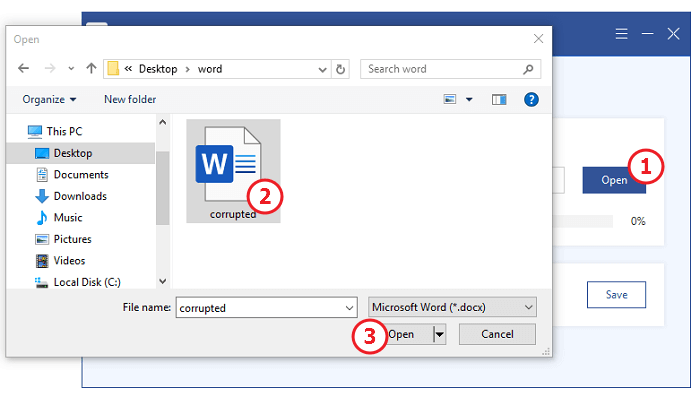Click the blue Open button in repair app
700x397 pixels.
tap(614, 180)
